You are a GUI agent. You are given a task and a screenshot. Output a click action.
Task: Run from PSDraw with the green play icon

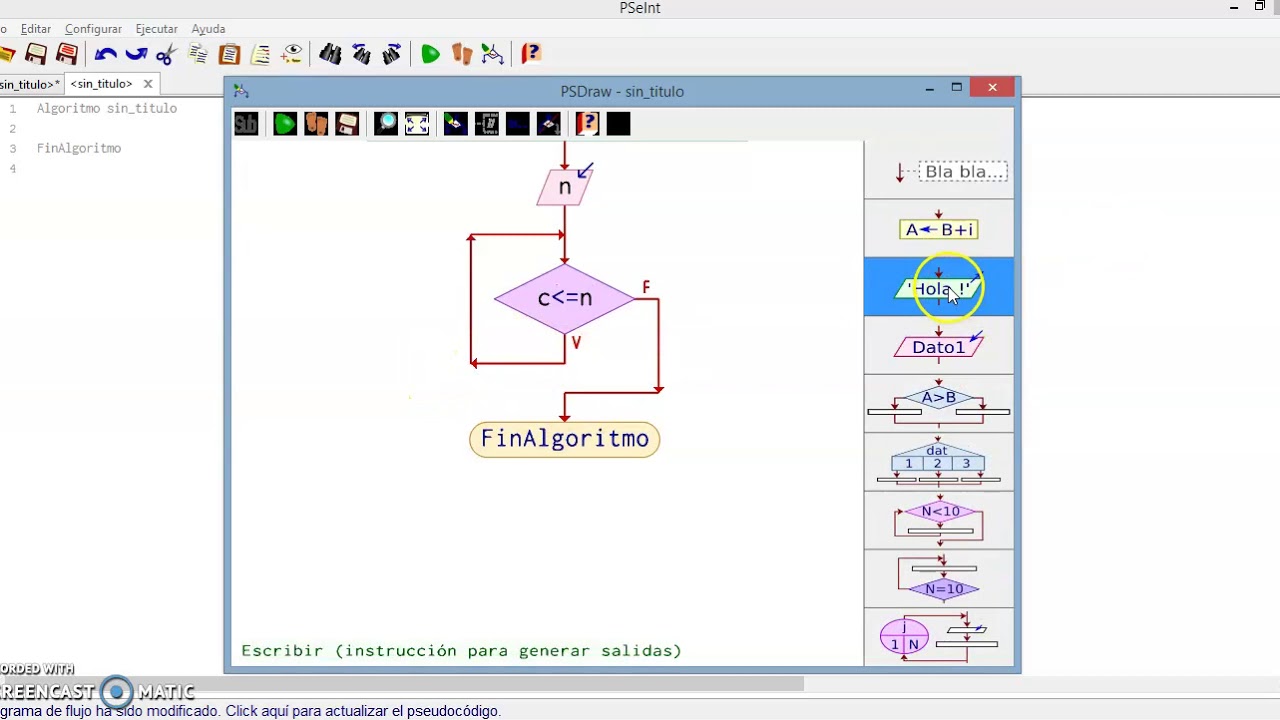point(285,124)
